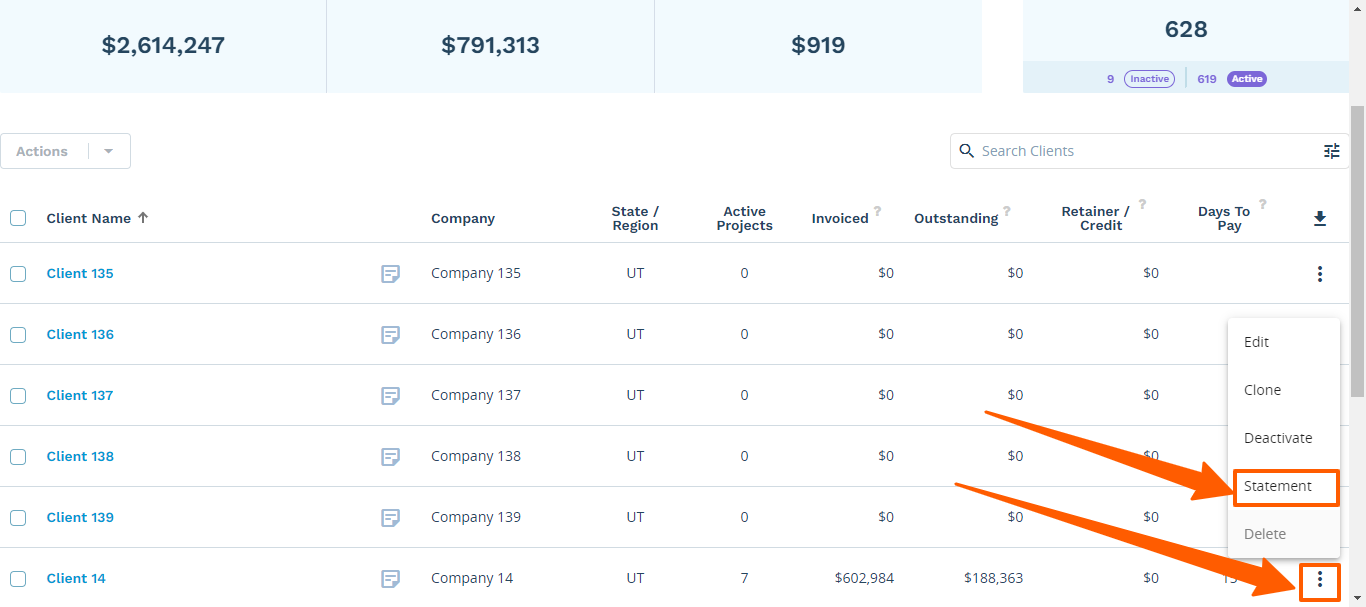Open the Client 14 link
The width and height of the screenshot is (1366, 607).
point(76,579)
